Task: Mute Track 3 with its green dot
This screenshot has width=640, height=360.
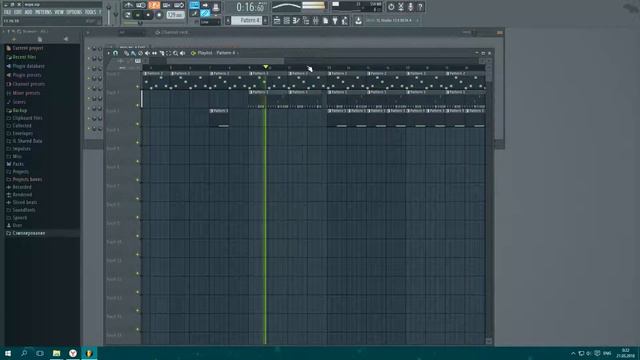Action: (x=138, y=124)
